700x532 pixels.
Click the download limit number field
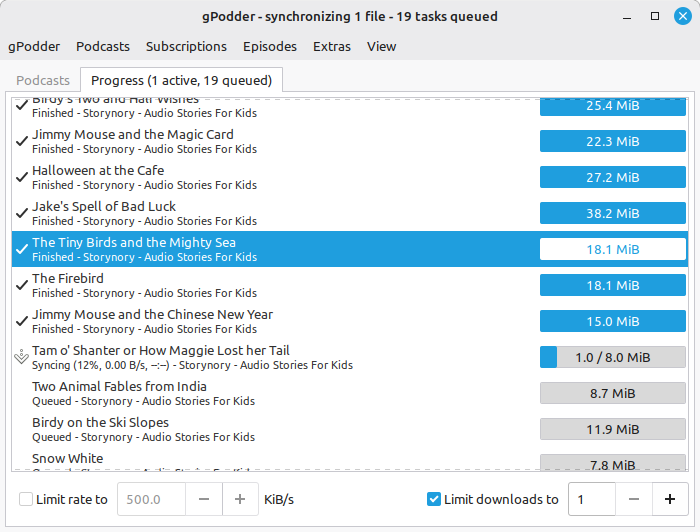pos(590,499)
